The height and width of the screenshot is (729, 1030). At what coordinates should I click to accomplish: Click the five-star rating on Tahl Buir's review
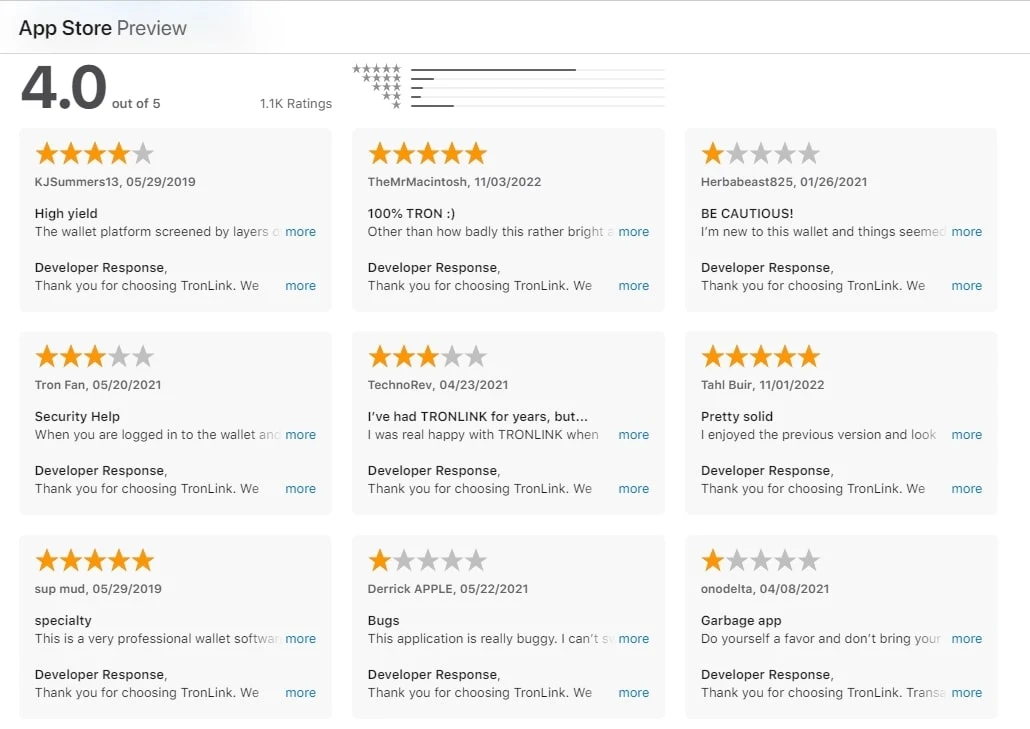point(761,357)
